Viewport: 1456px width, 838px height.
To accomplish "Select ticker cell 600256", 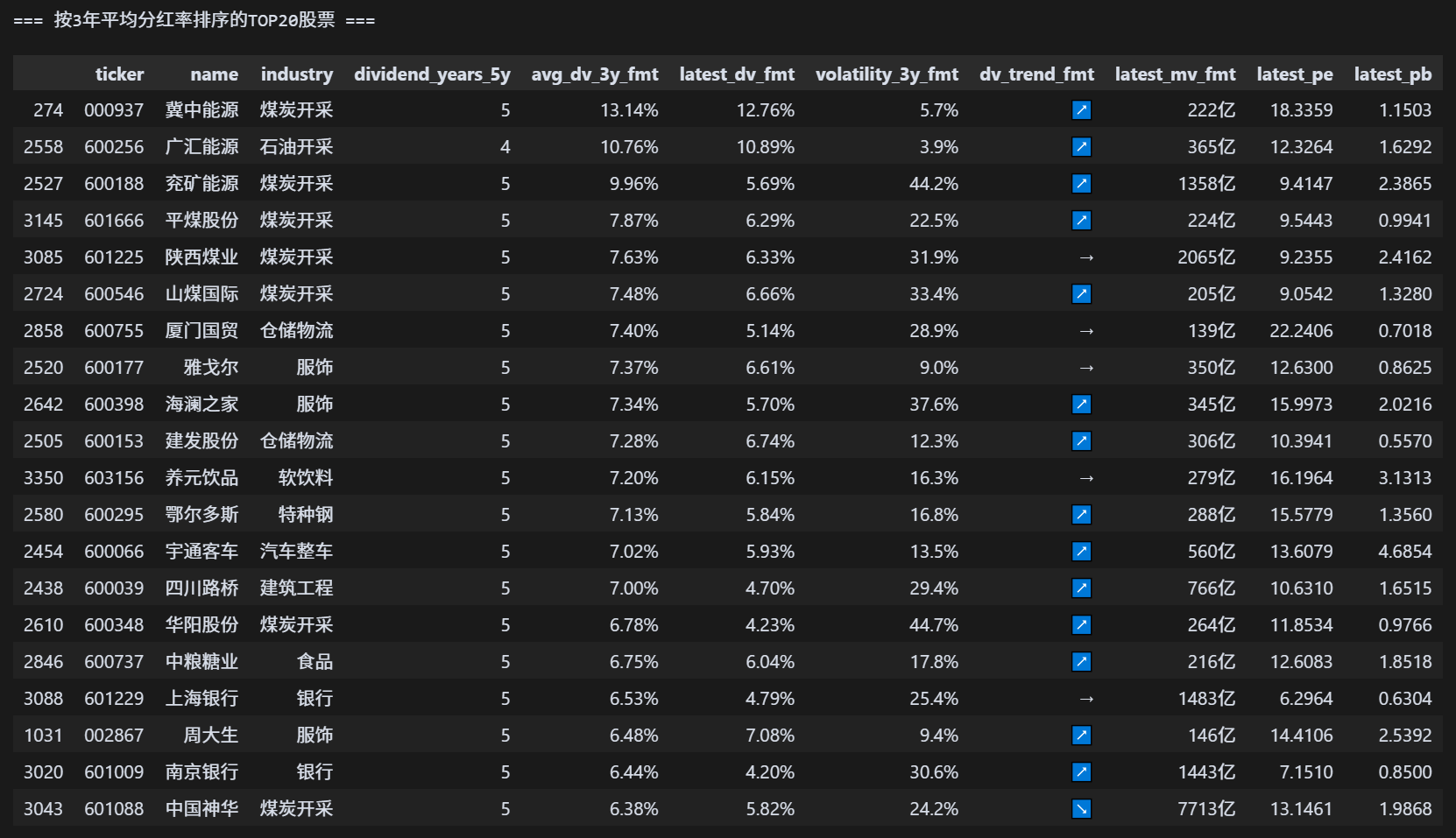I will click(114, 147).
